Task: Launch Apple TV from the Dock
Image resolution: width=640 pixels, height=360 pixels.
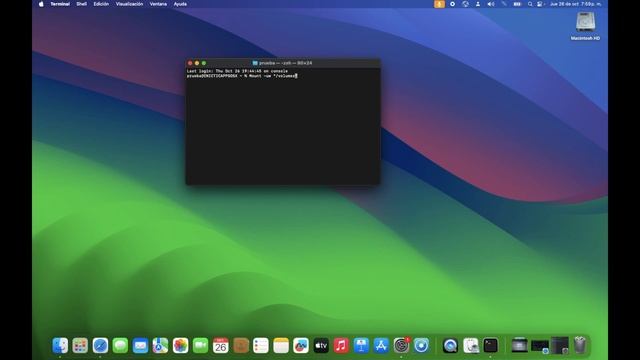Action: [x=321, y=346]
